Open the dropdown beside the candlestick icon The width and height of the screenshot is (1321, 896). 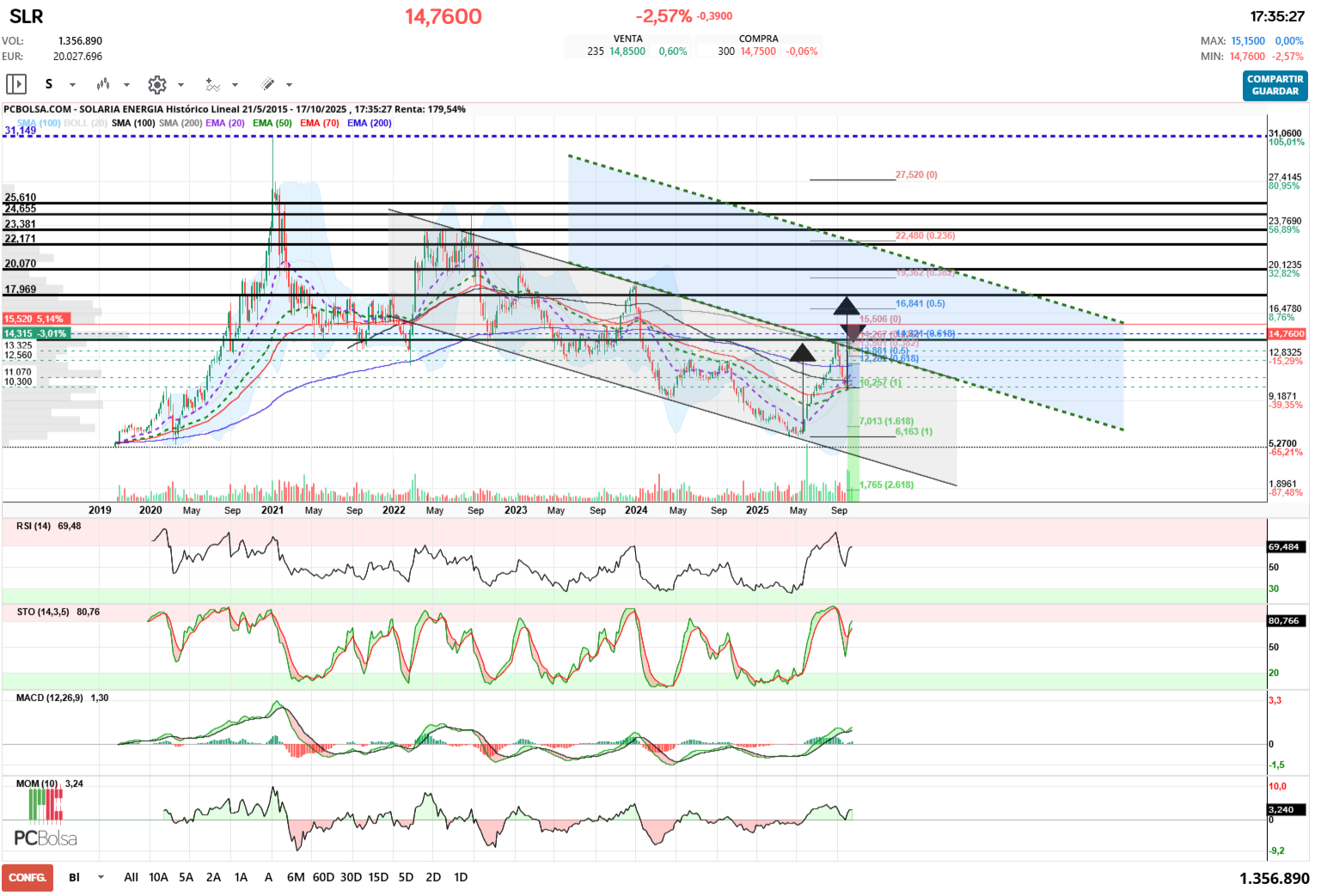tap(126, 84)
